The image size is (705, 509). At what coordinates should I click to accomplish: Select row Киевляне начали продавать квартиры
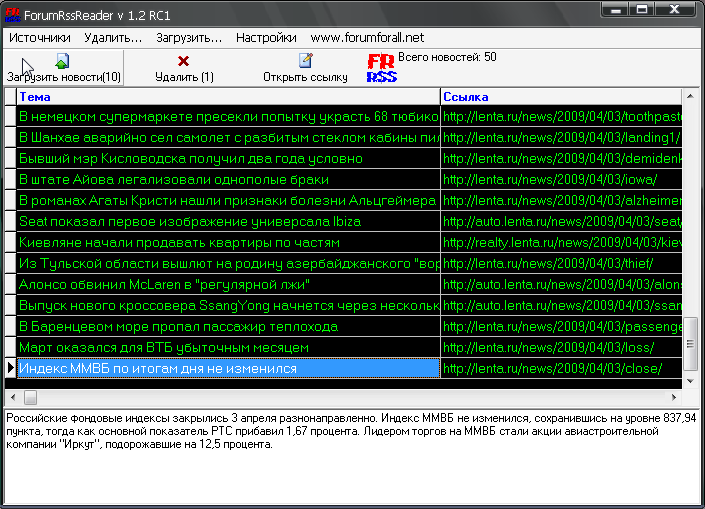[228, 243]
